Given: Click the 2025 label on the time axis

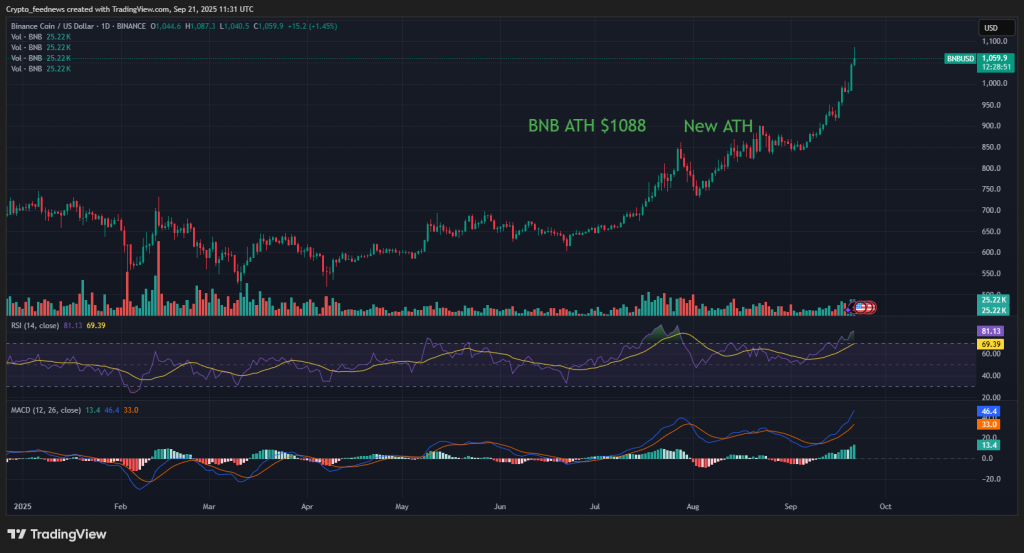Looking at the screenshot, I should pyautogui.click(x=20, y=507).
